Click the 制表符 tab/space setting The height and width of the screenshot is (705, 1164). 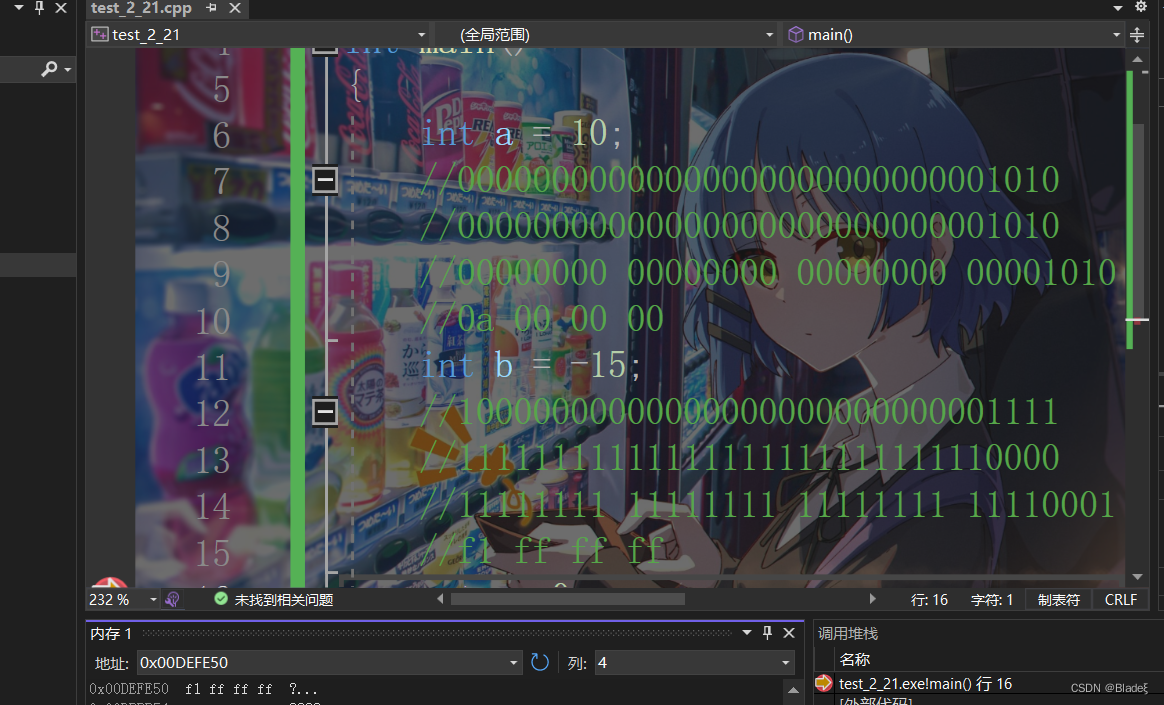pos(1059,600)
